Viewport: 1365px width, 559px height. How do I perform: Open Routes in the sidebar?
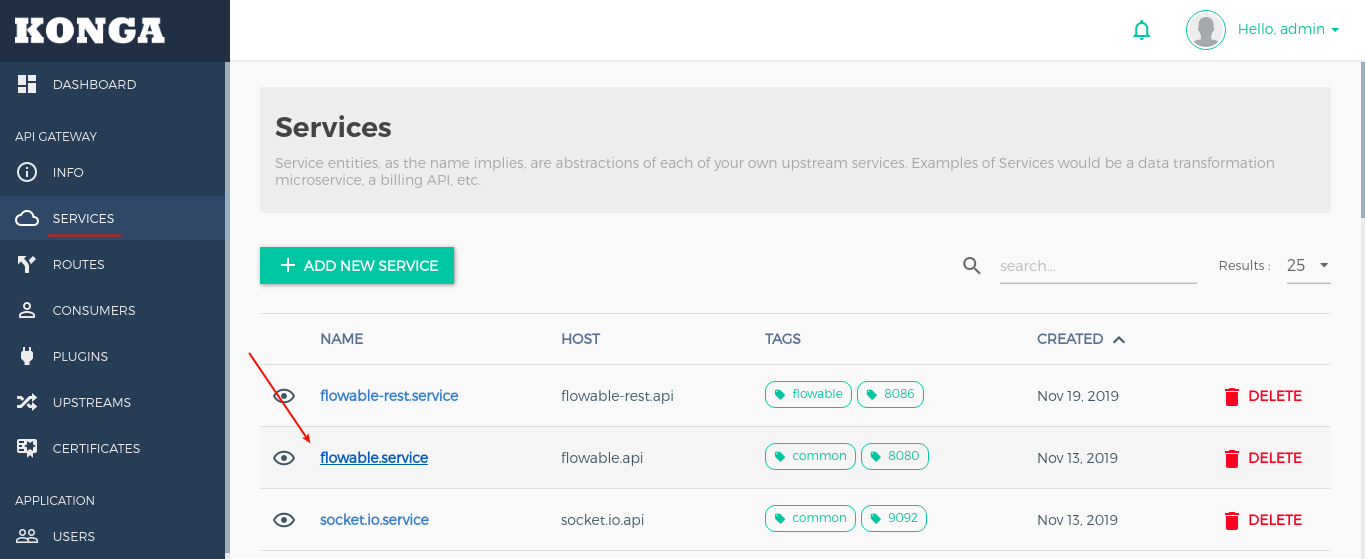[x=78, y=265]
